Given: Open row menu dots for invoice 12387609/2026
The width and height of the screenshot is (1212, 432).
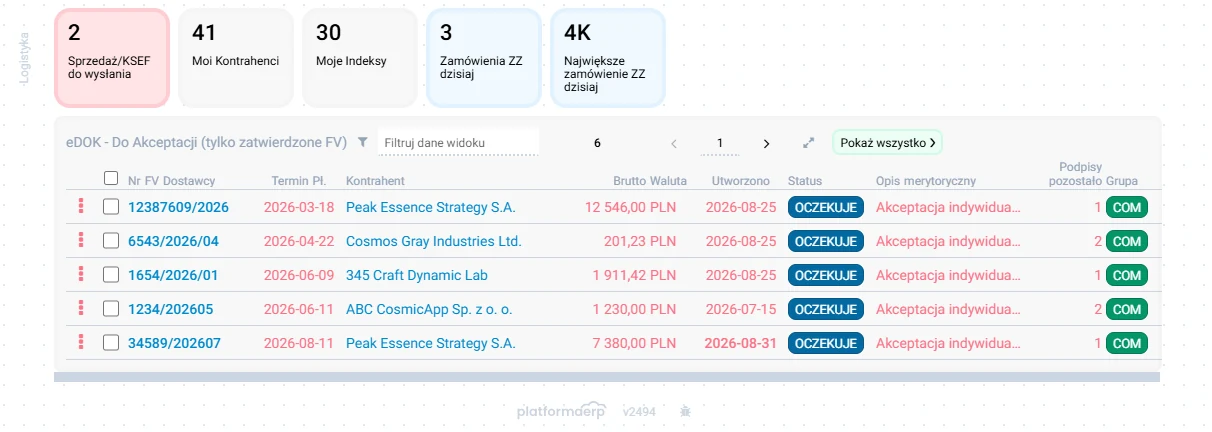Looking at the screenshot, I should click(79, 207).
